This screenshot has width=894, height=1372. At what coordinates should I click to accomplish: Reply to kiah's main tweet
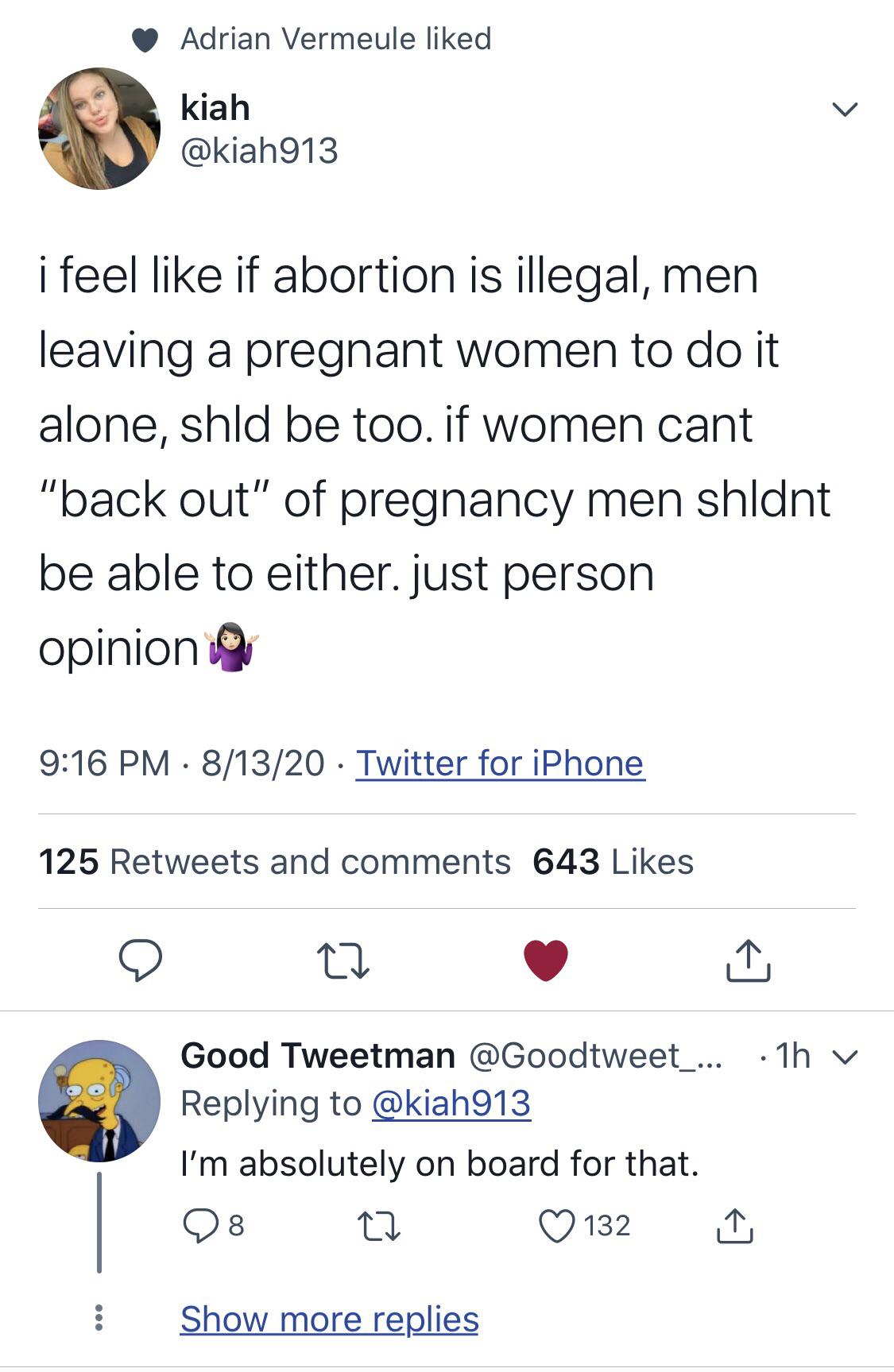[141, 960]
